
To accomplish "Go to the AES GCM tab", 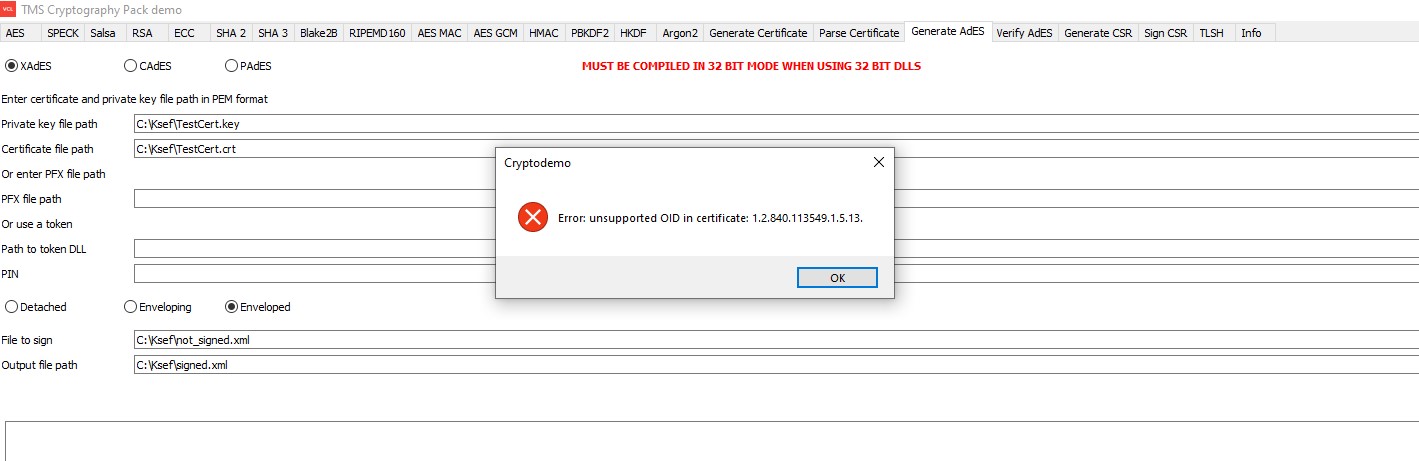I will coord(495,33).
